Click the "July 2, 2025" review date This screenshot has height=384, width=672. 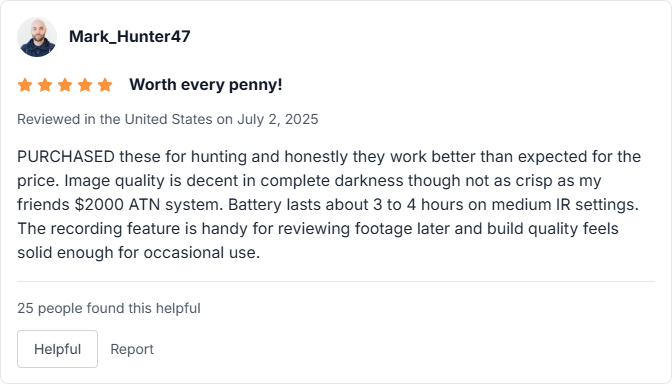click(278, 119)
